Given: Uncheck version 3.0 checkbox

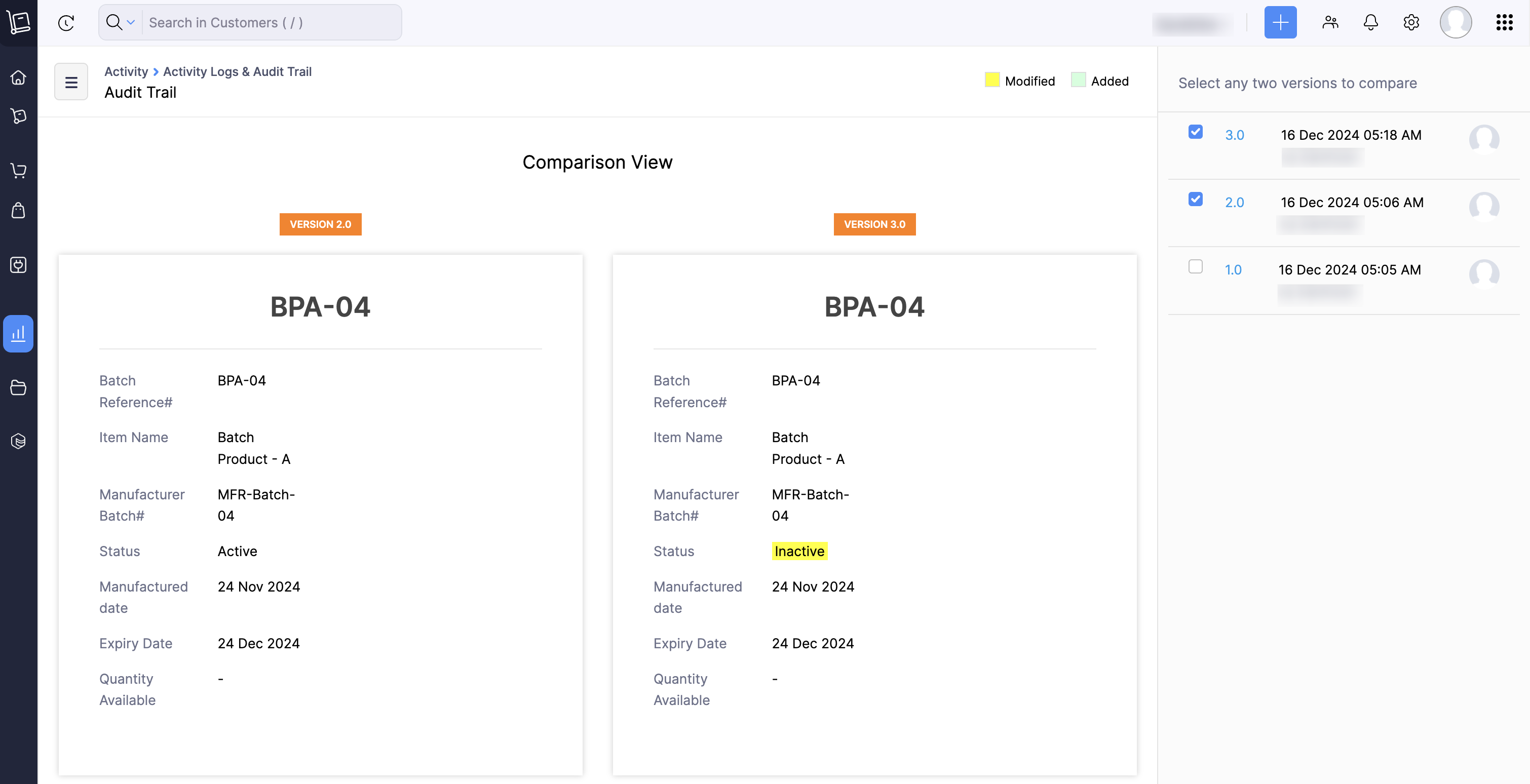Looking at the screenshot, I should point(1195,132).
